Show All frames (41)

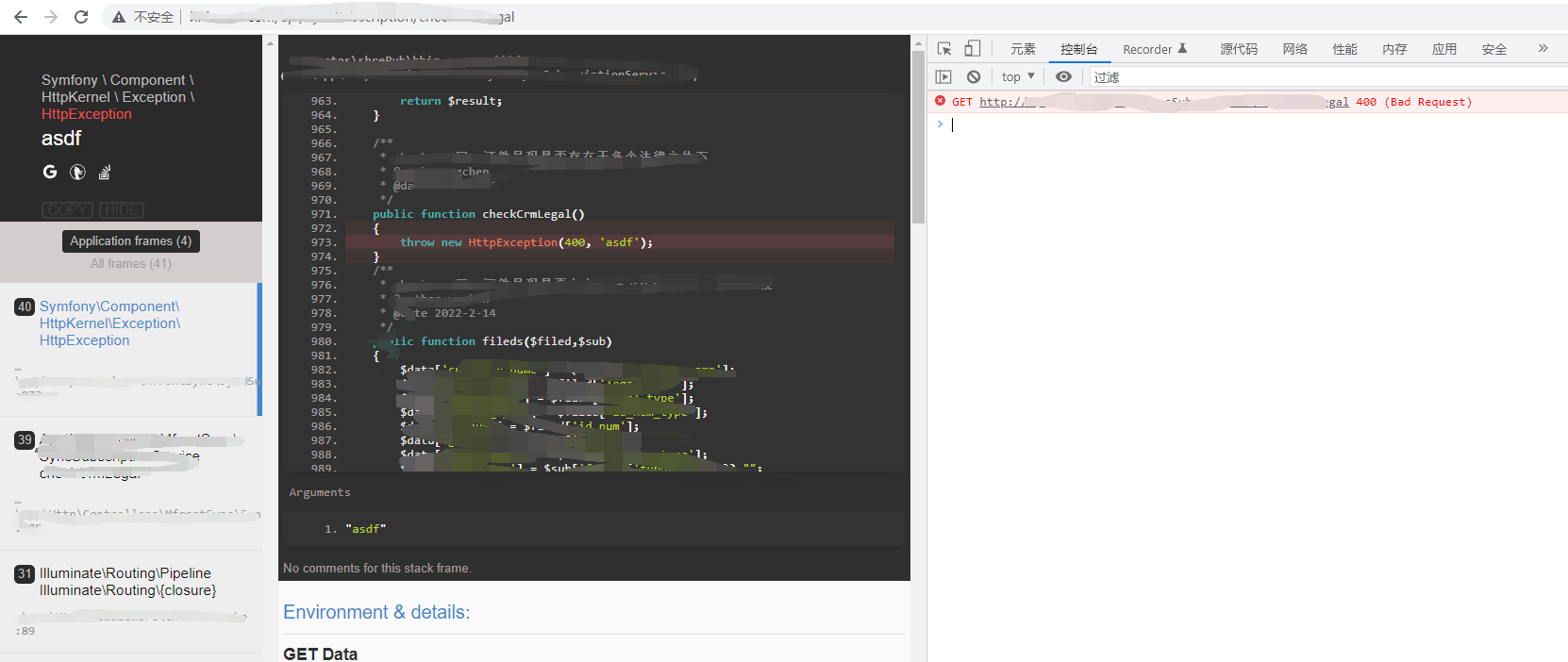(x=131, y=264)
